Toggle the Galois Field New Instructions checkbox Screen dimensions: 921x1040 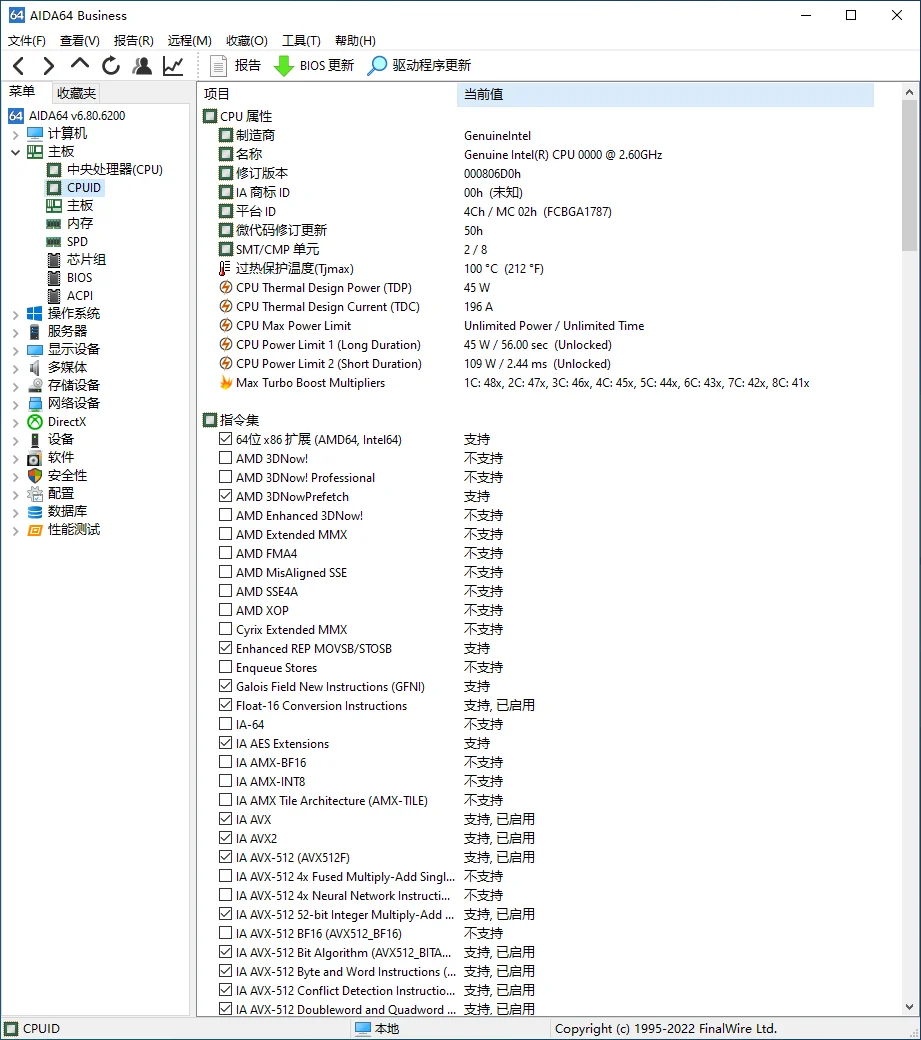(x=225, y=686)
